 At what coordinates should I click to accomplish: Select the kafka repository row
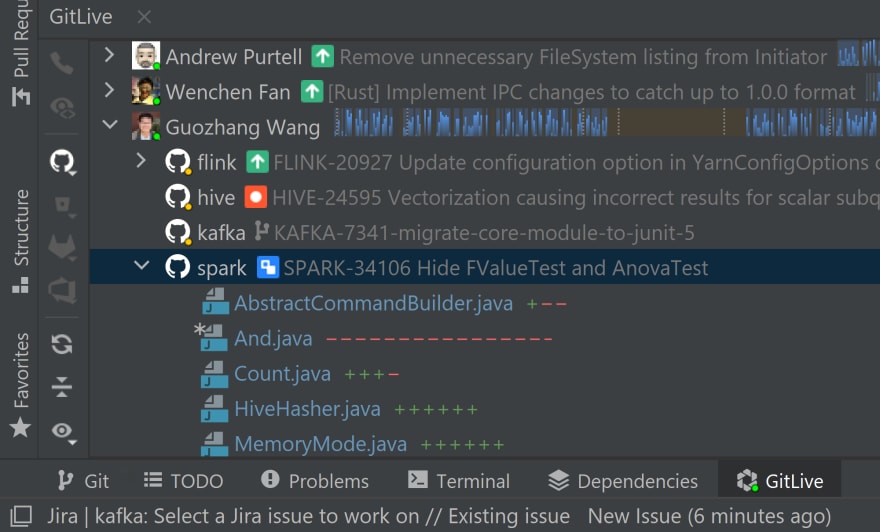[x=485, y=232]
